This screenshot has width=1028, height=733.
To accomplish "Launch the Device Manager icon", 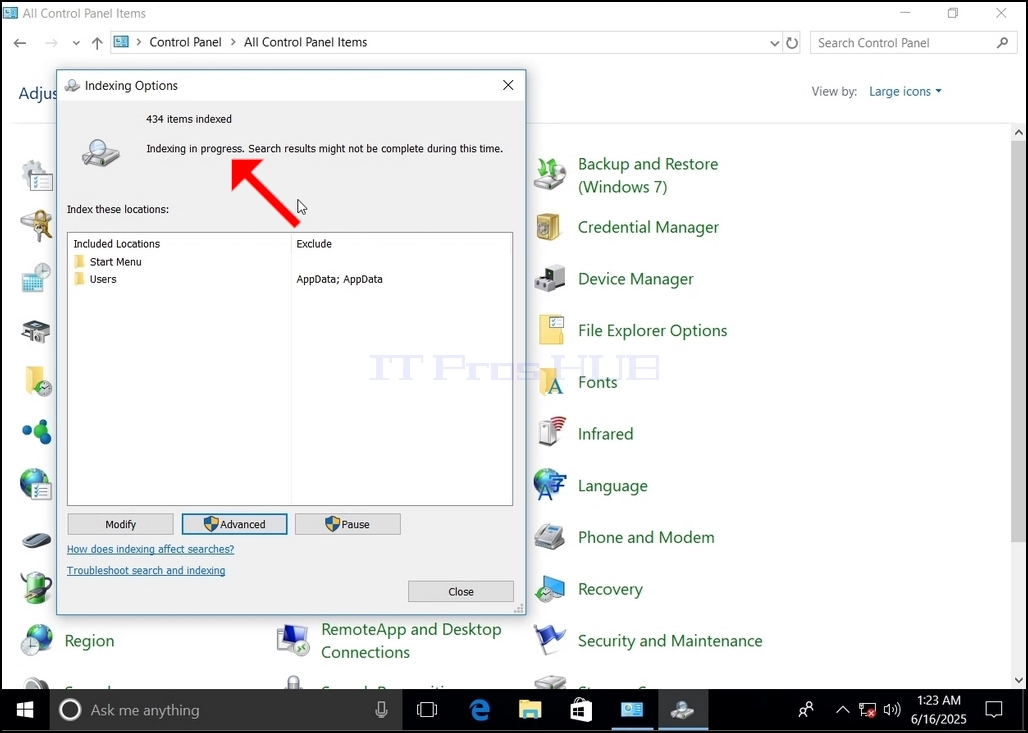I will pyautogui.click(x=549, y=279).
